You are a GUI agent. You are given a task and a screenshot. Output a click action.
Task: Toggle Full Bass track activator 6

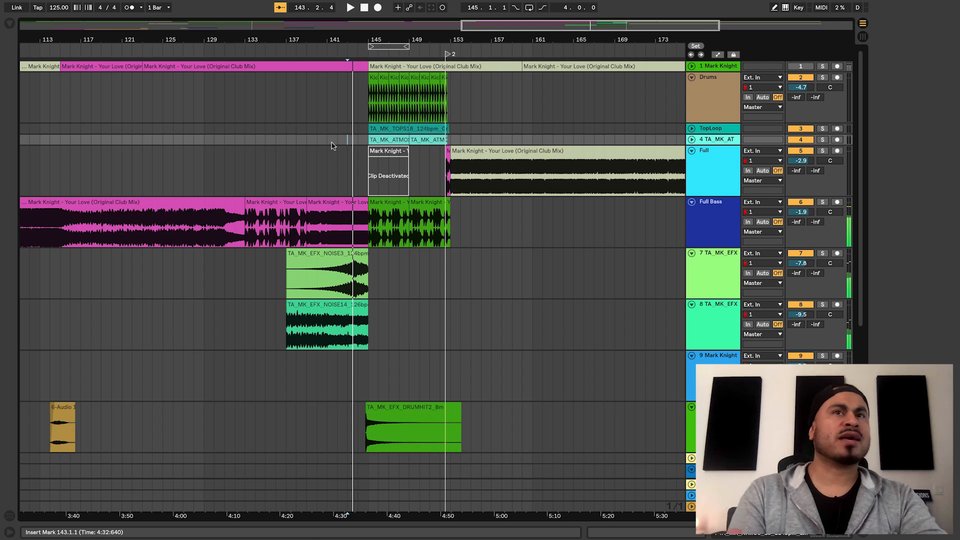pos(800,202)
